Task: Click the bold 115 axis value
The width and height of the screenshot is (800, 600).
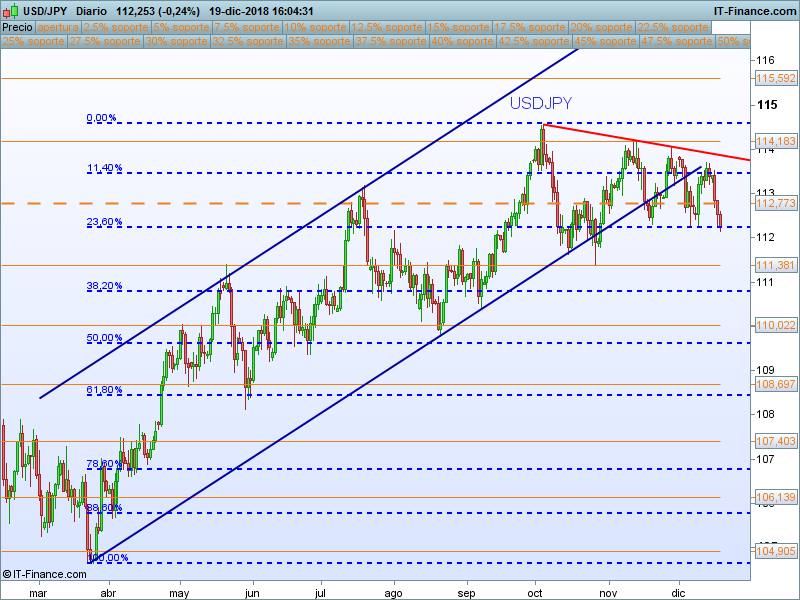Action: tap(767, 105)
